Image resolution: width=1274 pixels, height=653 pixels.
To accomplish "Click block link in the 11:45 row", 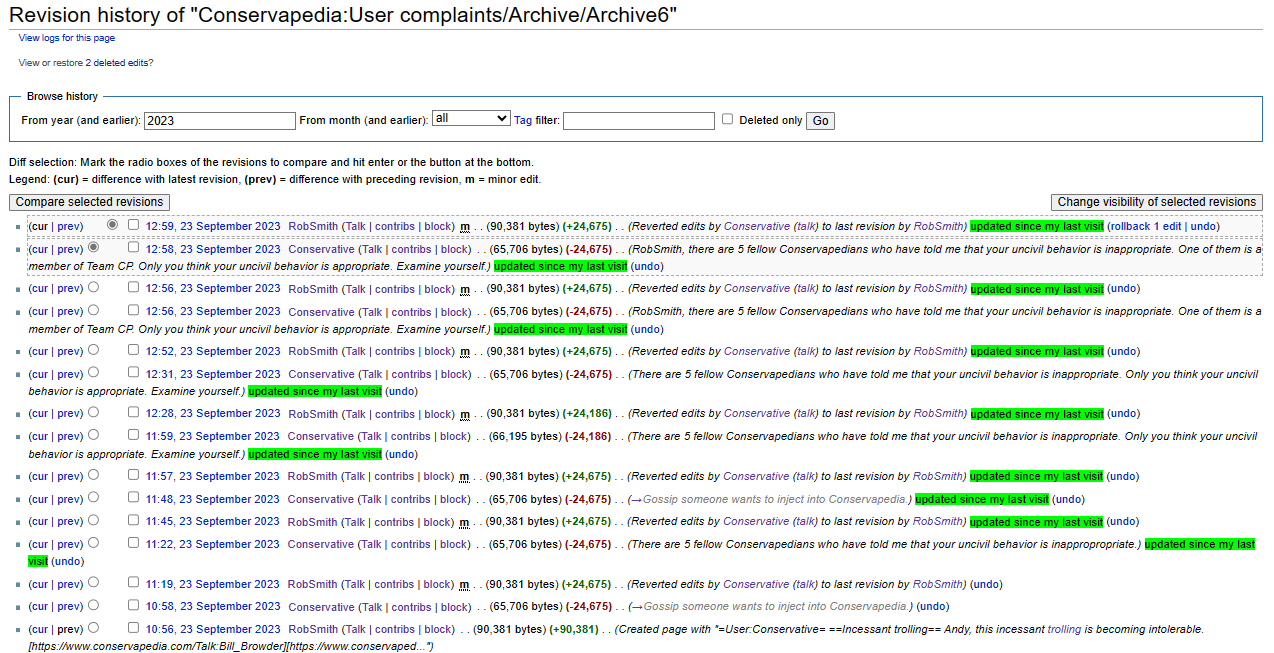I will point(438,522).
